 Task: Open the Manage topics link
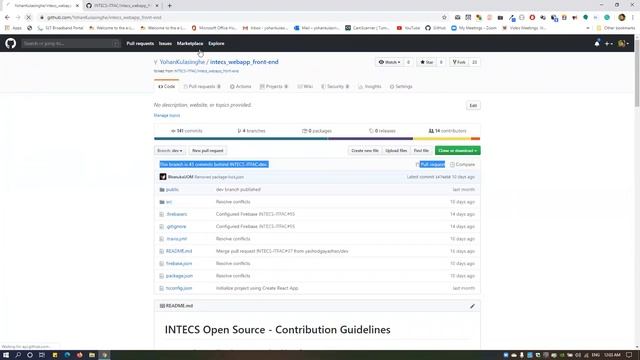point(167,116)
